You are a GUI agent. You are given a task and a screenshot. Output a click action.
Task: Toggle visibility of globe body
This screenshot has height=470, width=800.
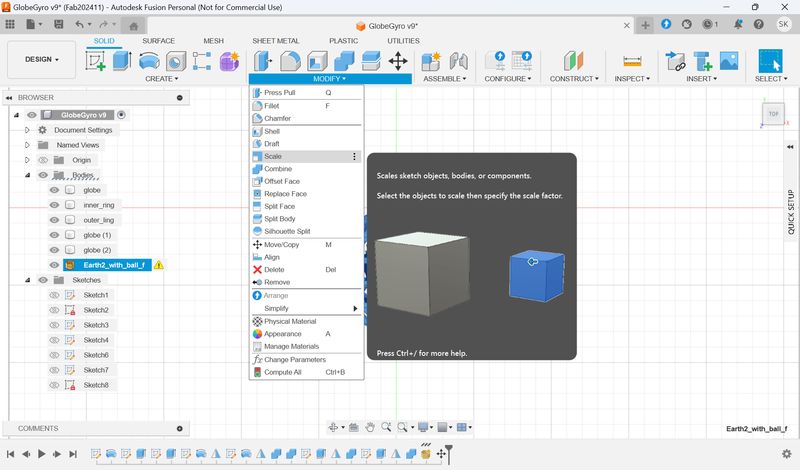tap(54, 190)
